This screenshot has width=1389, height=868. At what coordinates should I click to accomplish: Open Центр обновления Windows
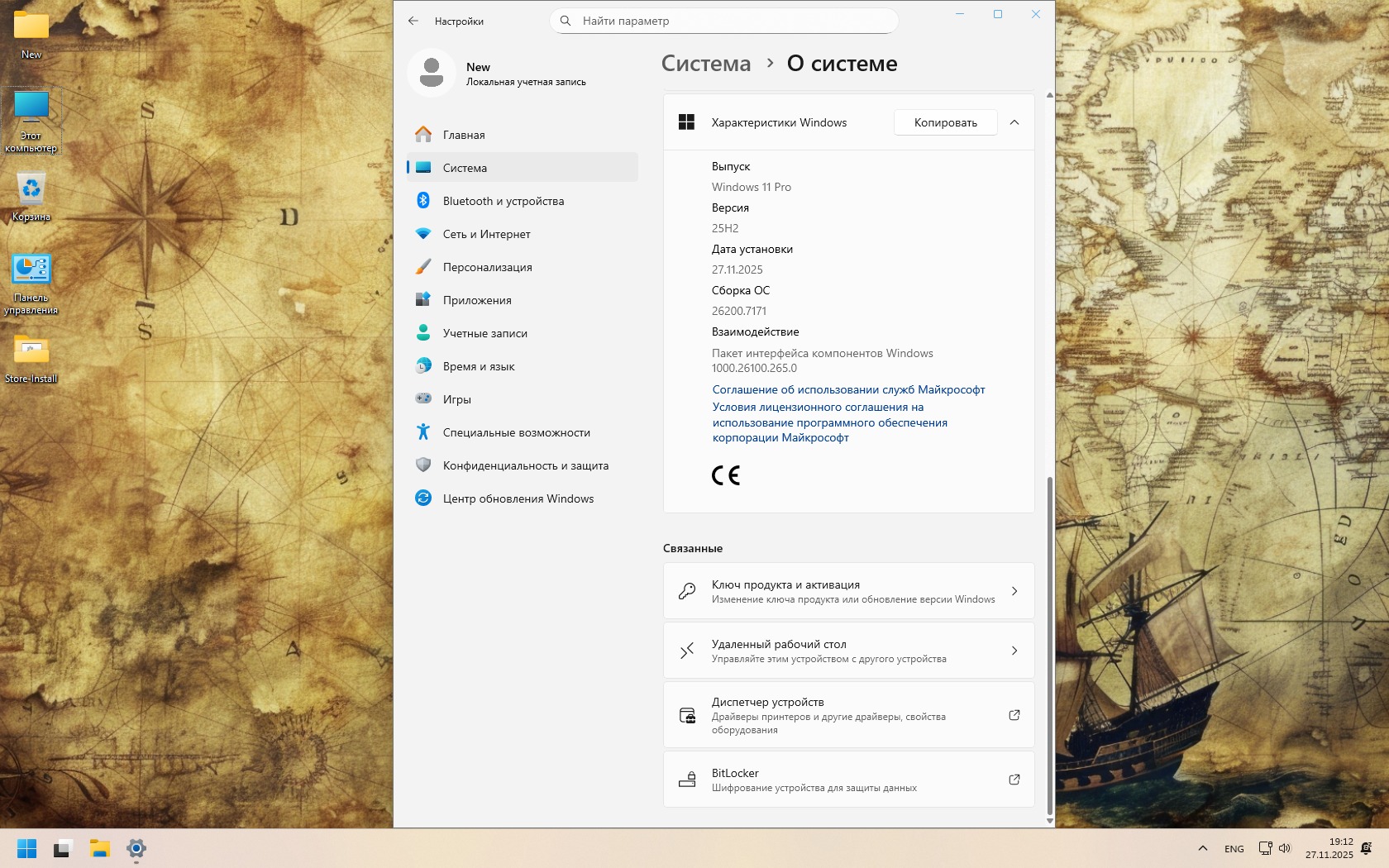click(518, 498)
